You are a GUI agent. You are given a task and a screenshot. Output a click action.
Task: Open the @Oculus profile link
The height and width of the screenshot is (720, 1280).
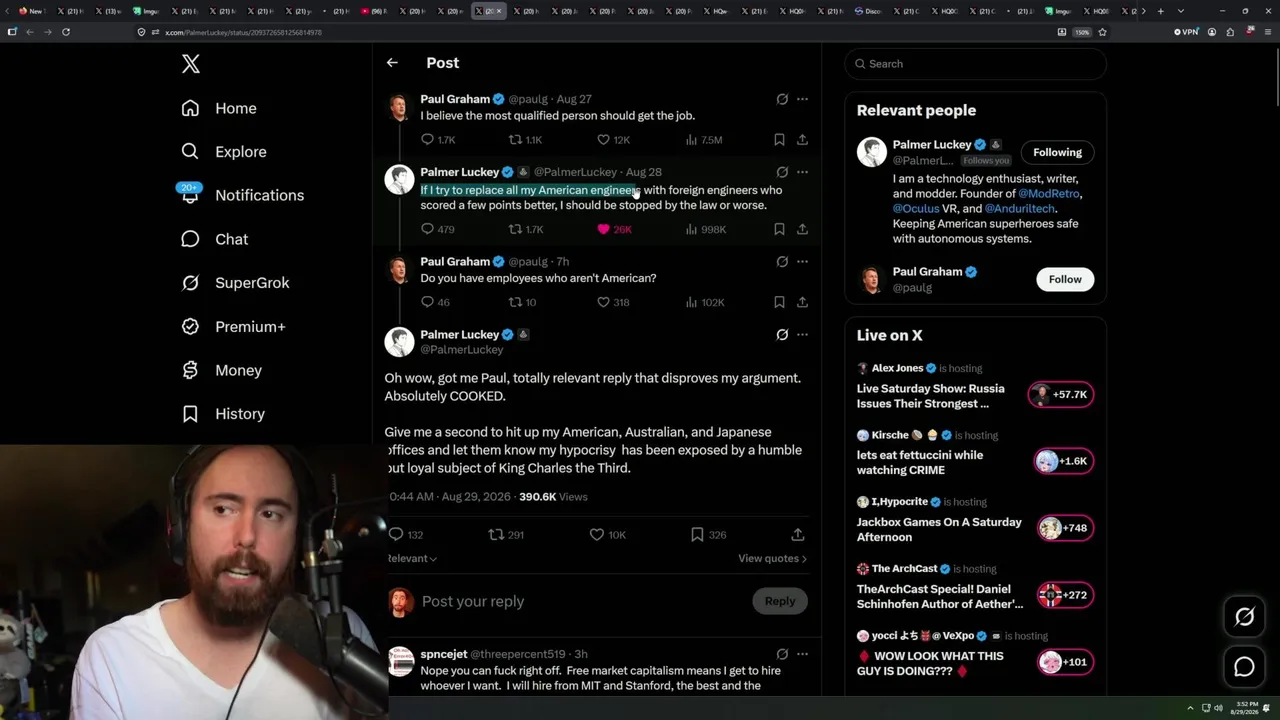coord(916,209)
